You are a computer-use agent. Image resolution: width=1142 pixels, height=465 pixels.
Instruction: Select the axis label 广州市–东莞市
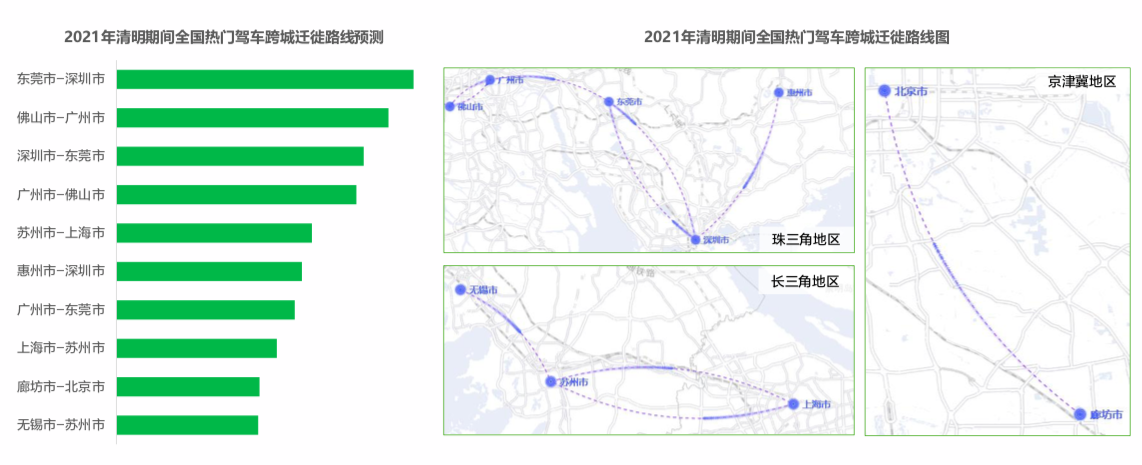(61, 309)
